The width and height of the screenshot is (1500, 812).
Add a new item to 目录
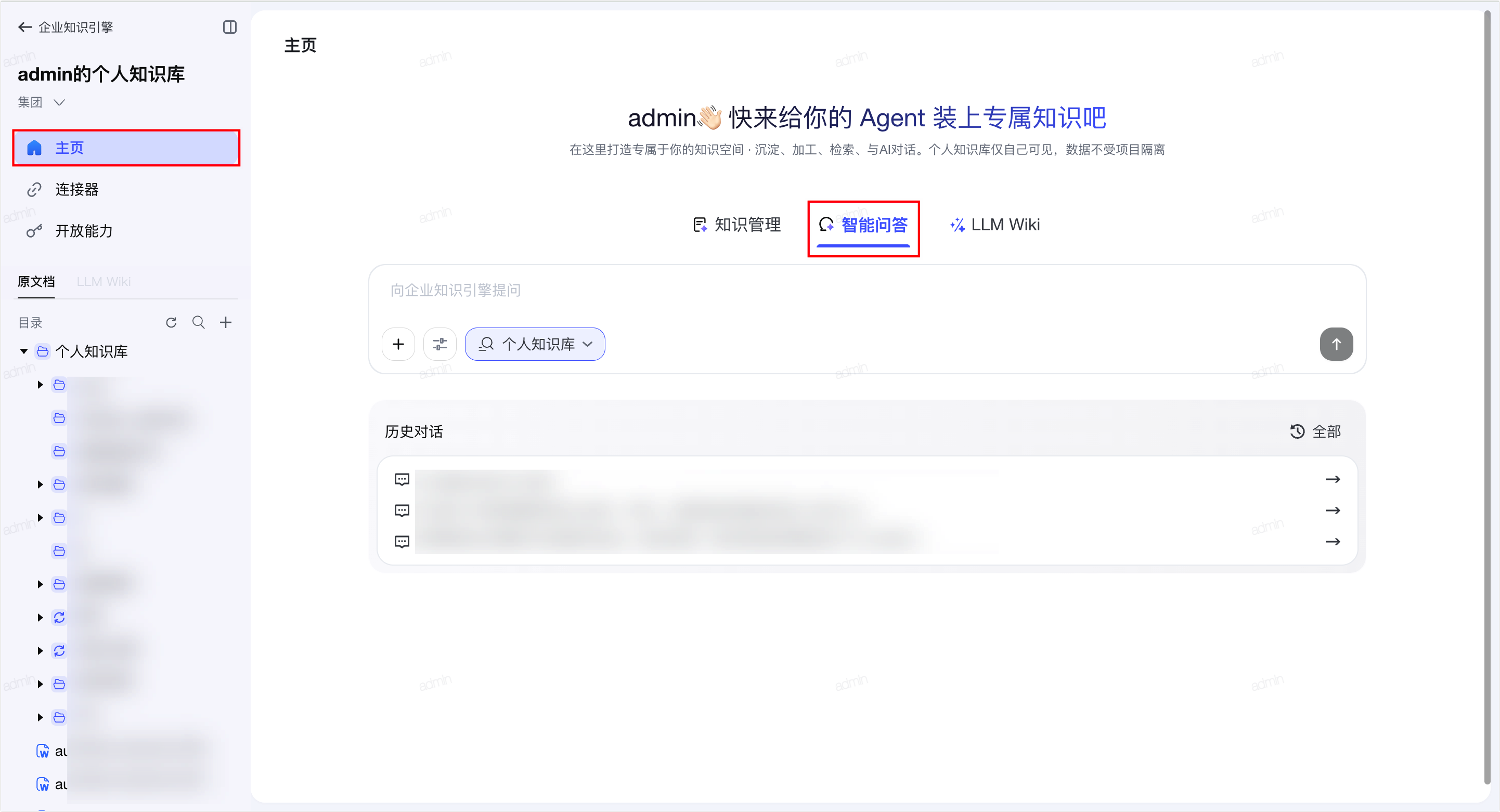(x=226, y=322)
